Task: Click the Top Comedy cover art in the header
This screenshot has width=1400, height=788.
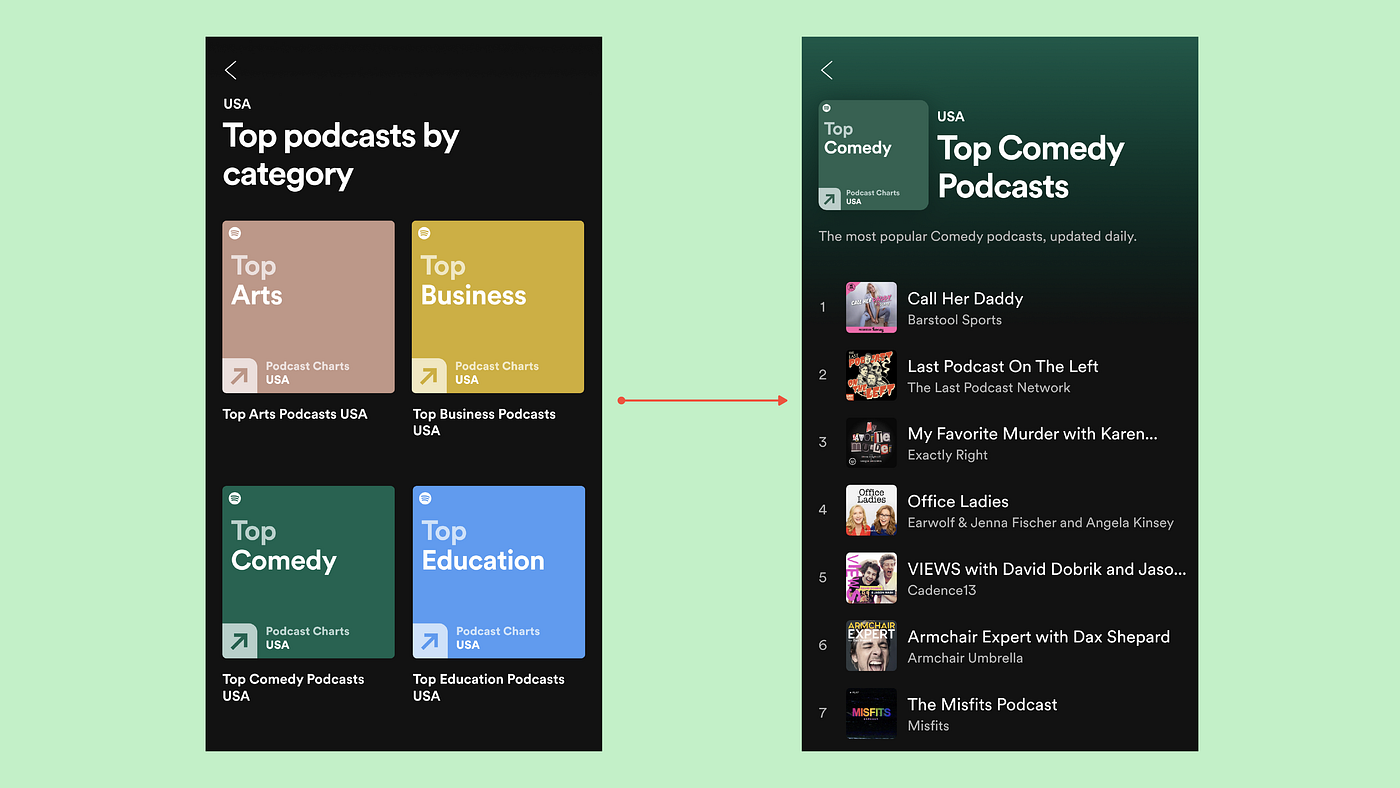Action: point(873,155)
